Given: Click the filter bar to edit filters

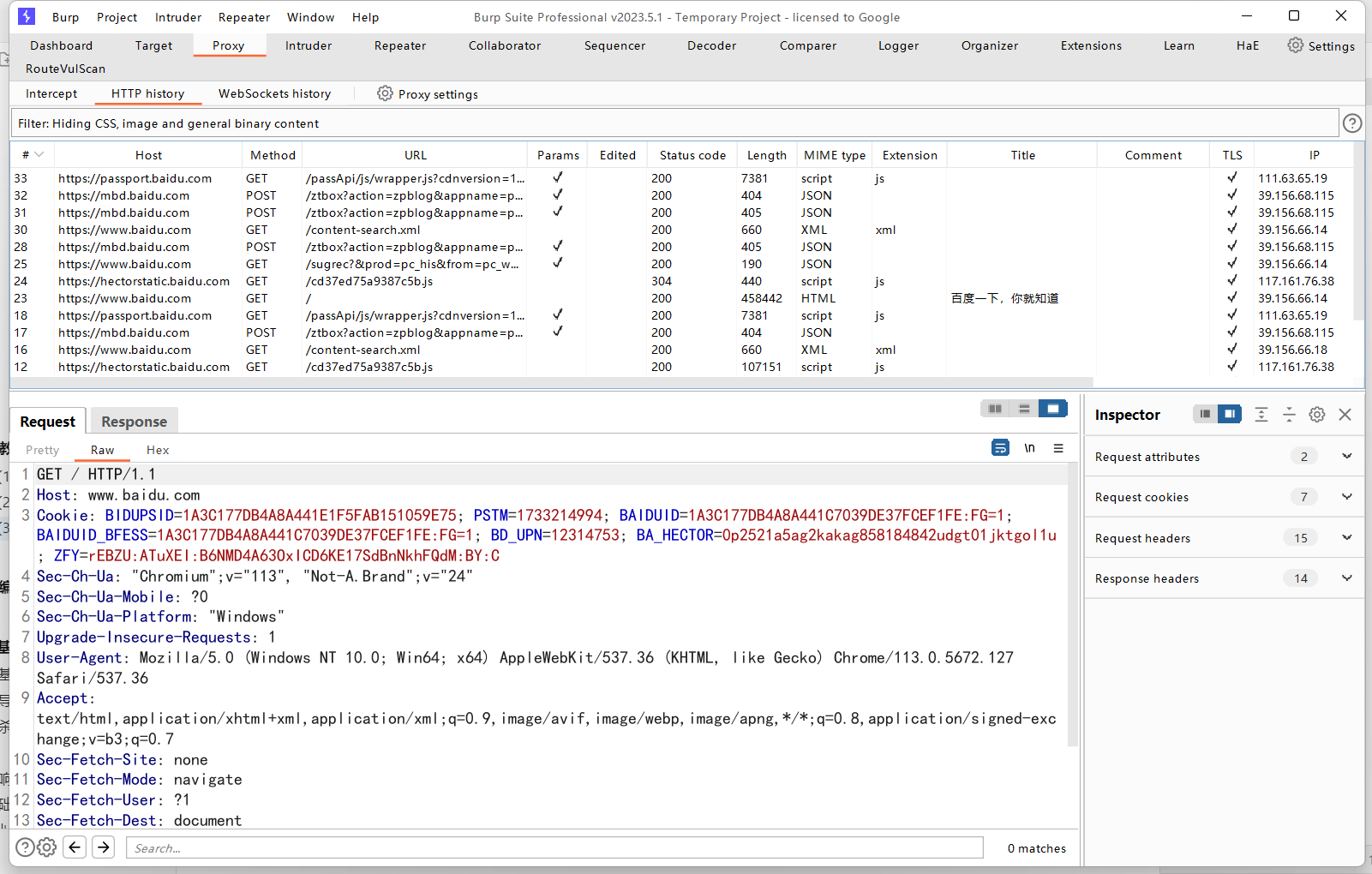Looking at the screenshot, I should (x=674, y=123).
